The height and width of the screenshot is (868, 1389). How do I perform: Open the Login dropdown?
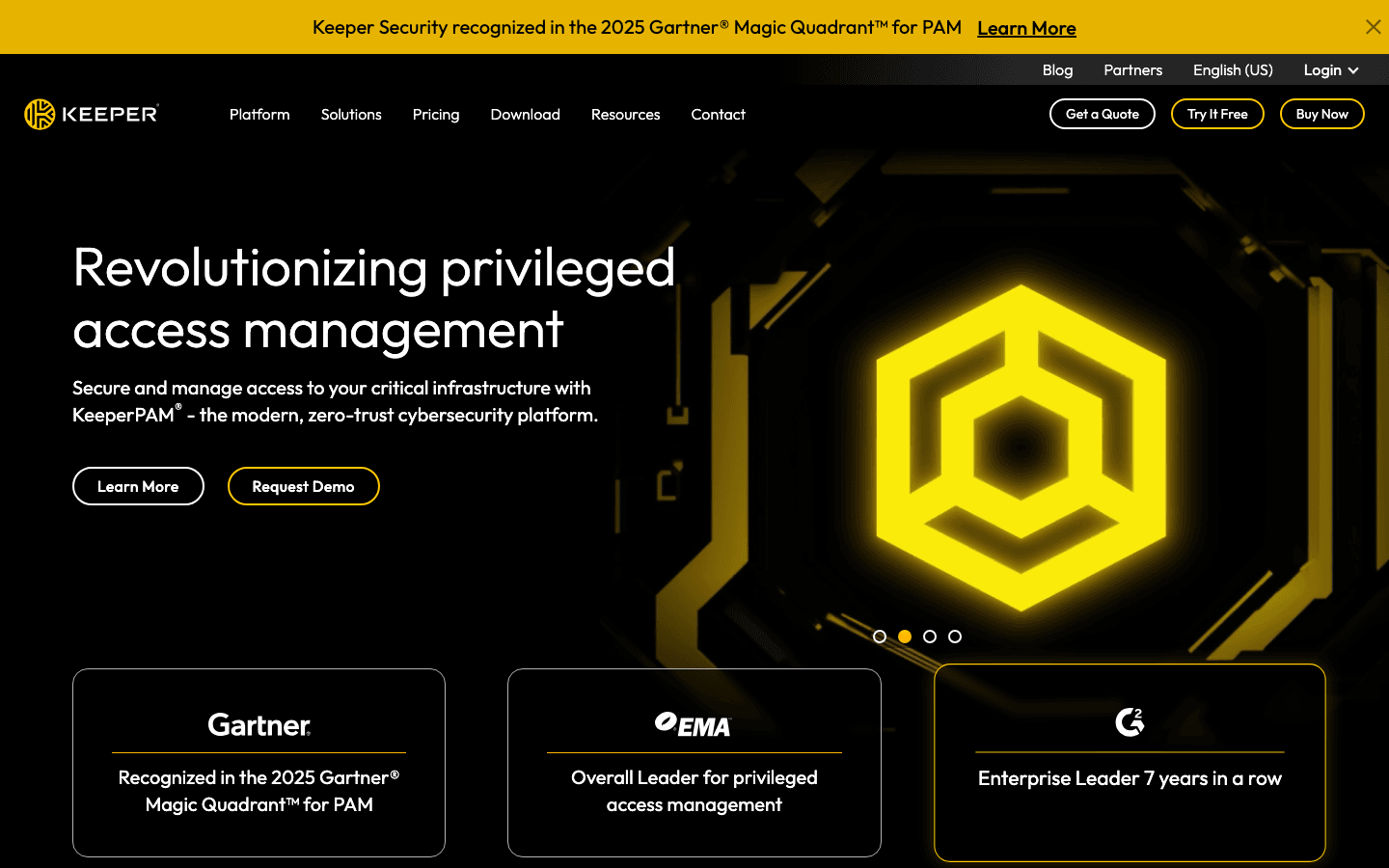(x=1330, y=69)
